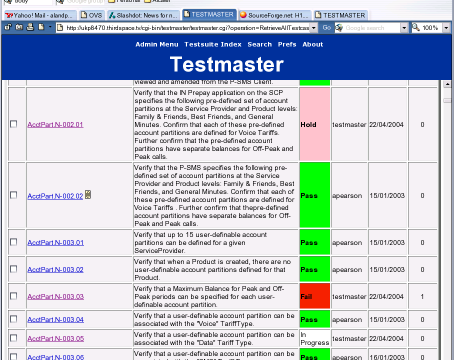Tick the checkbox for AcctPartN-003.01
Screen dimensions: 454x360
tap(14, 242)
